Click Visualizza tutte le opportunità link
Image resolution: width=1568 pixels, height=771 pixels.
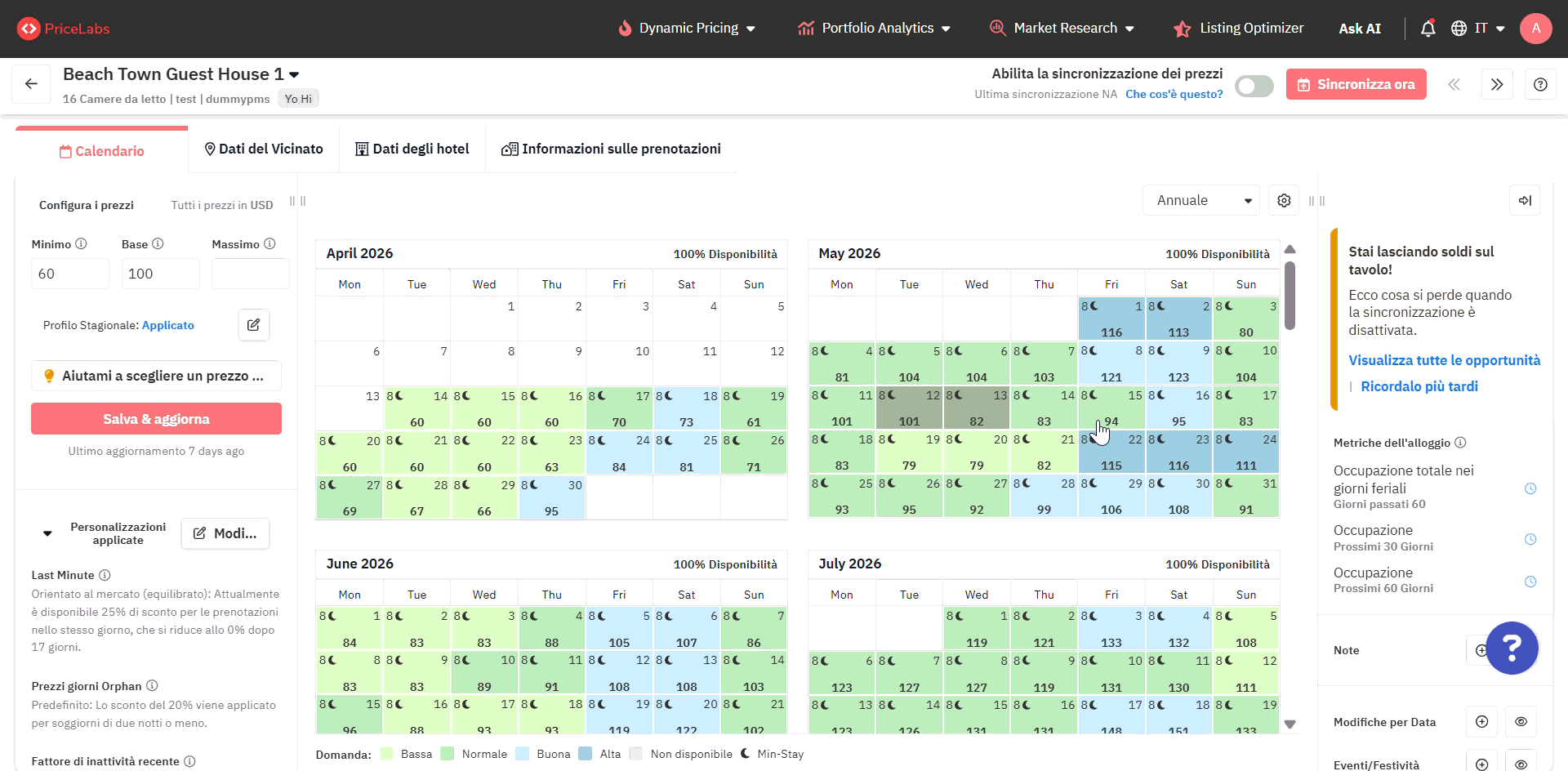[1444, 360]
